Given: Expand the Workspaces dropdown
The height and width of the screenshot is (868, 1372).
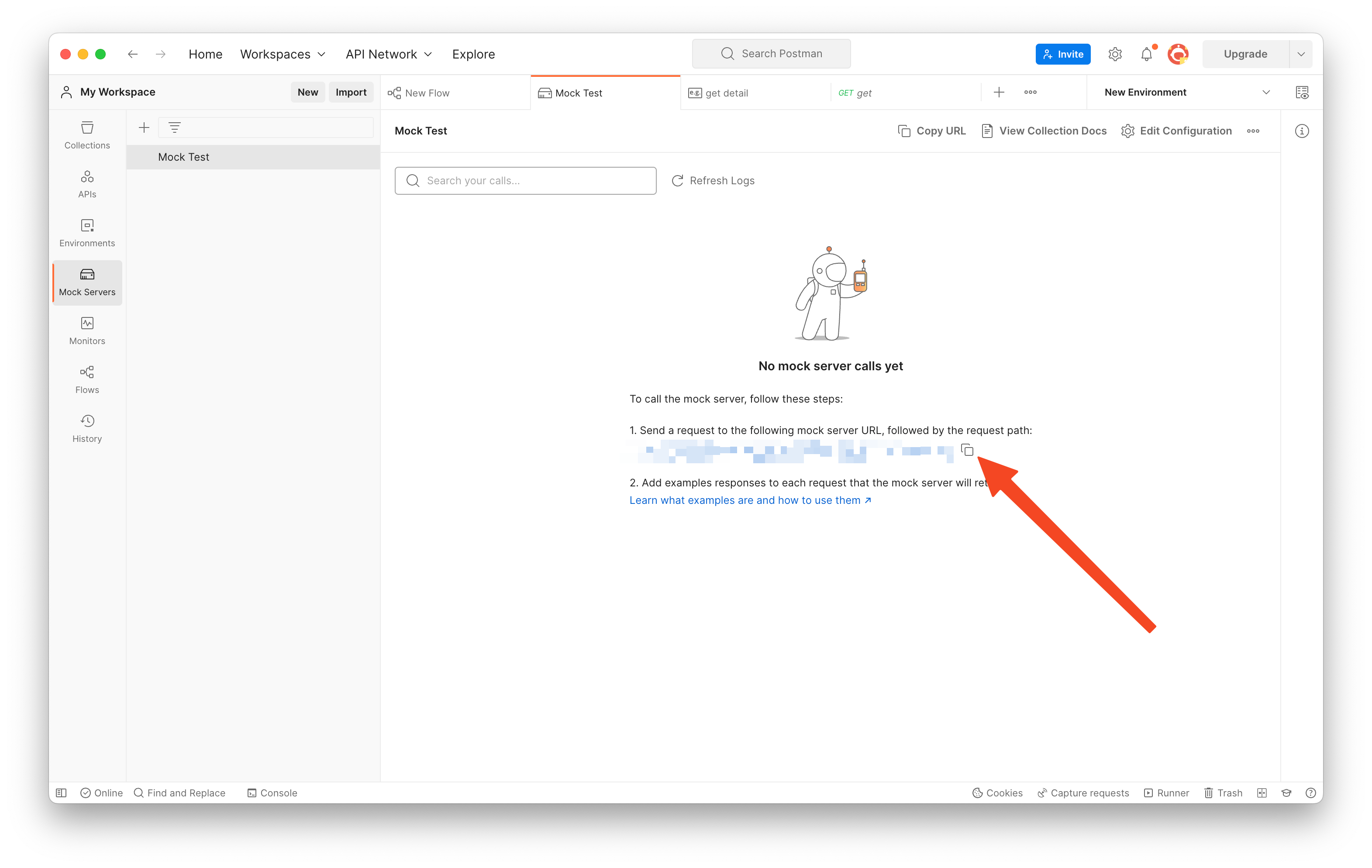Looking at the screenshot, I should pos(283,54).
